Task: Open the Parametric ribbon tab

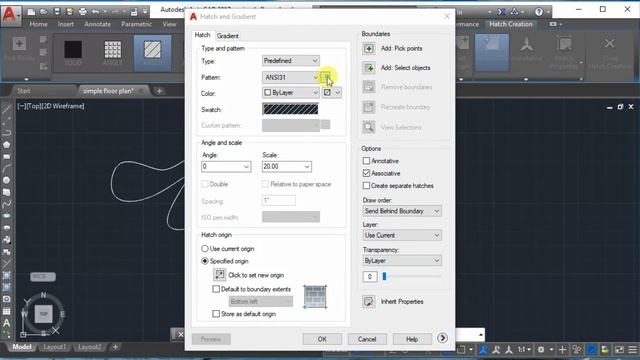Action: point(136,24)
